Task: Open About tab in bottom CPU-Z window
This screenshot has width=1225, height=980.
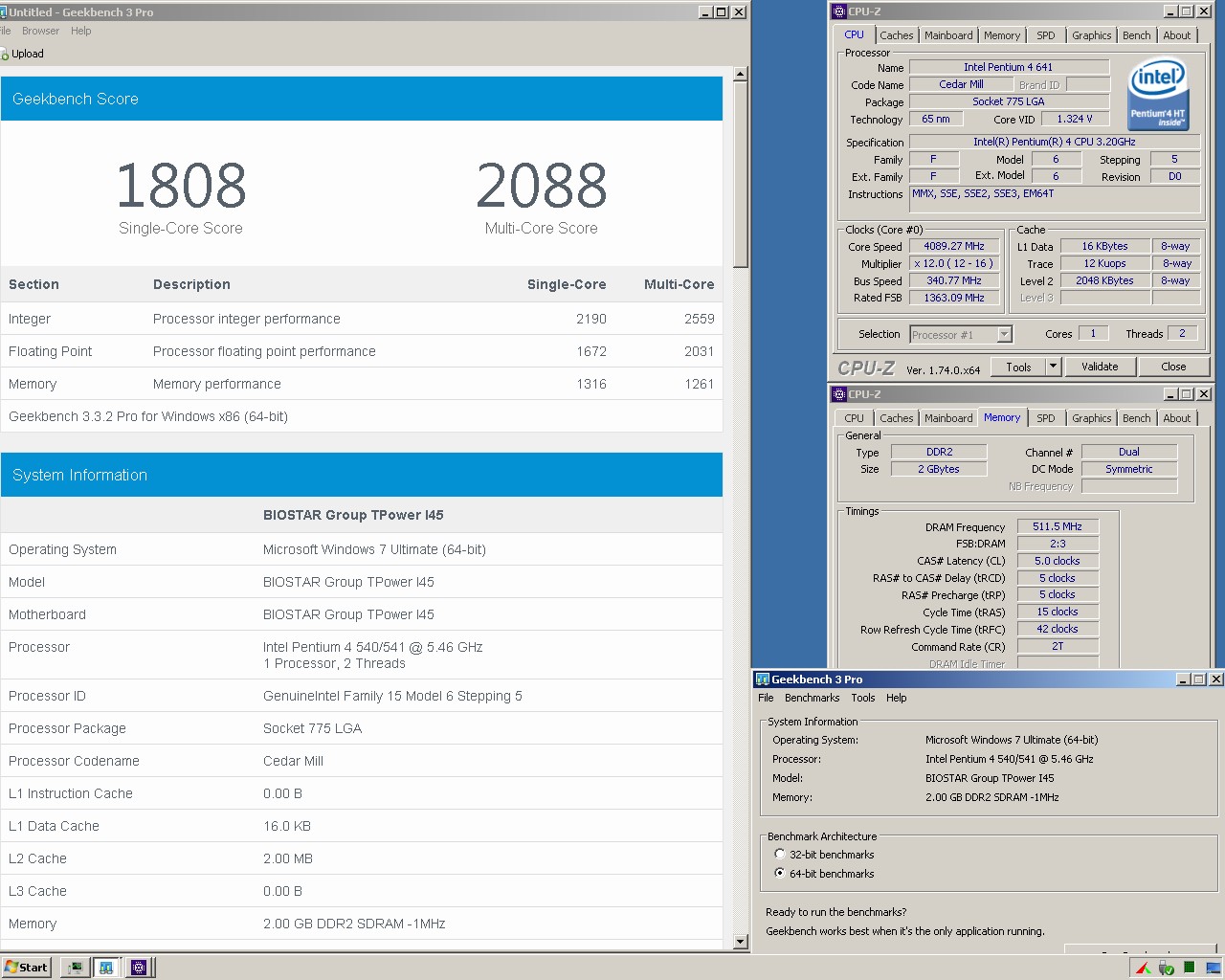Action: pyautogui.click(x=1177, y=418)
